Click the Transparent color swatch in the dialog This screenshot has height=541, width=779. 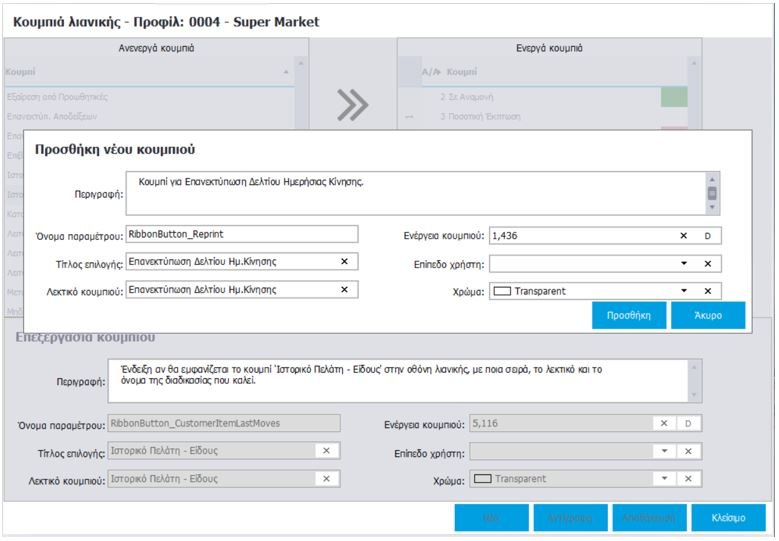point(502,291)
